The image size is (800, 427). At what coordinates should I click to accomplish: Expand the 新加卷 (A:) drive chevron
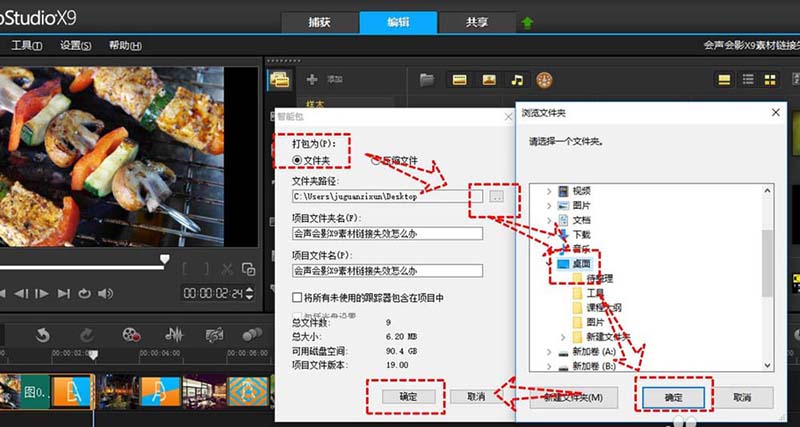pos(549,352)
